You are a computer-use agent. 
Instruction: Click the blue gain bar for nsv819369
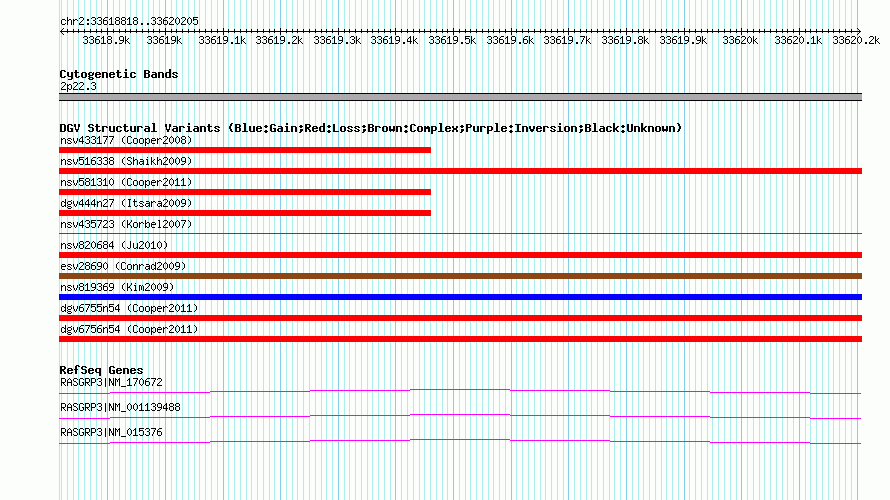click(460, 297)
